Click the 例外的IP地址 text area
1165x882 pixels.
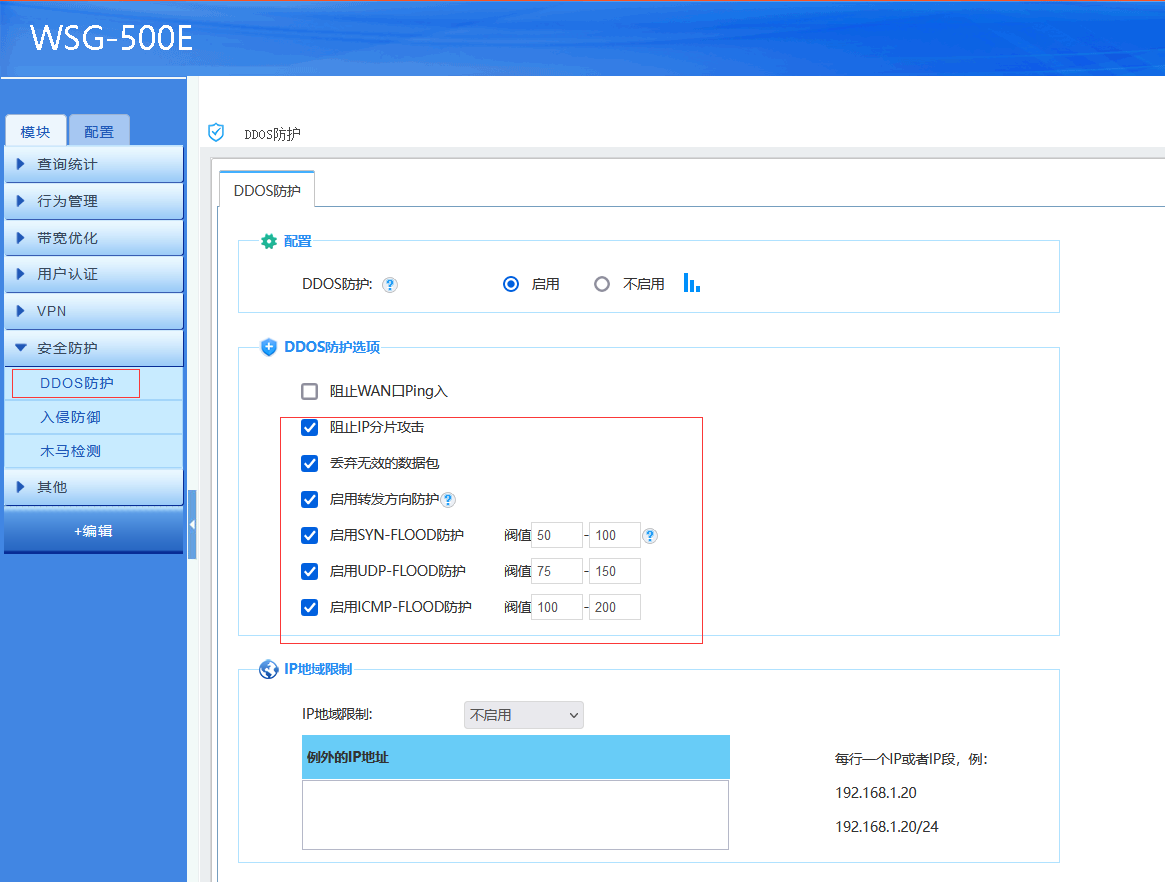[515, 814]
